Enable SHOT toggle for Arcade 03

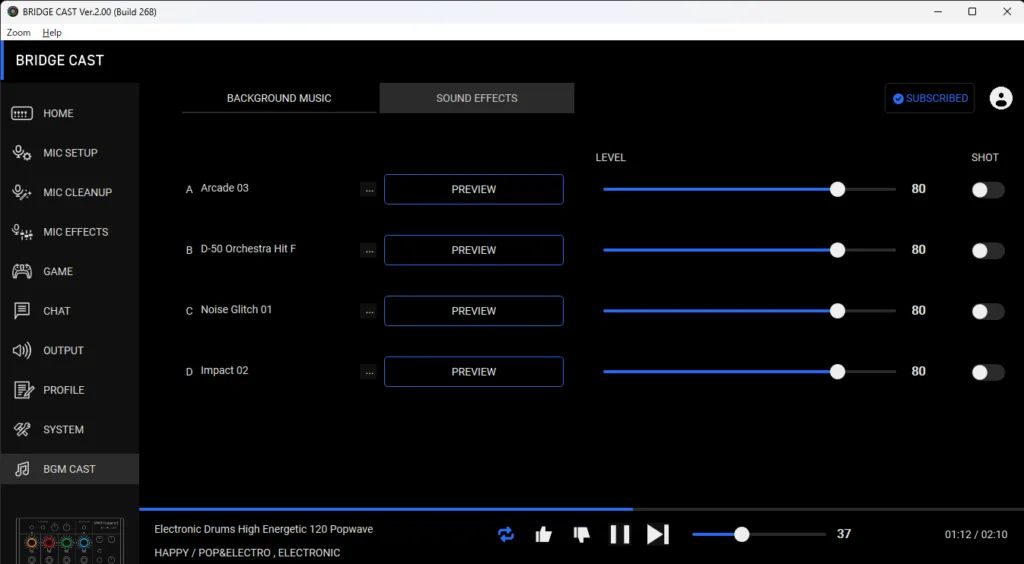987,190
